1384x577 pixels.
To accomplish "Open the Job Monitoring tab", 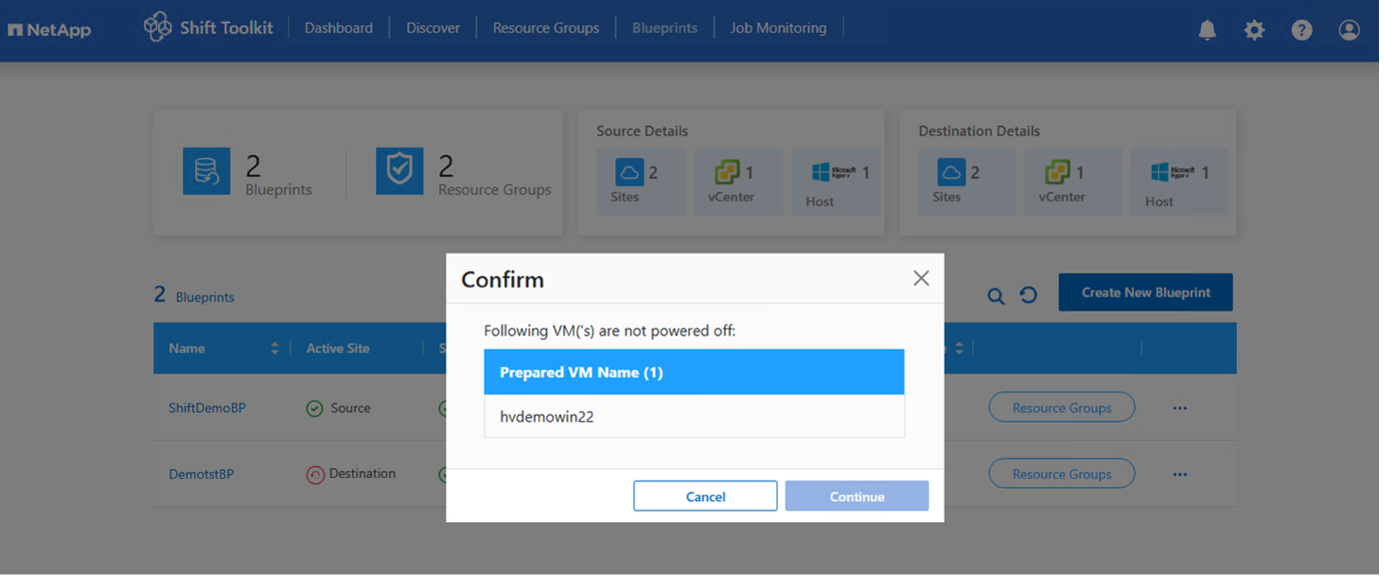I will pos(778,28).
